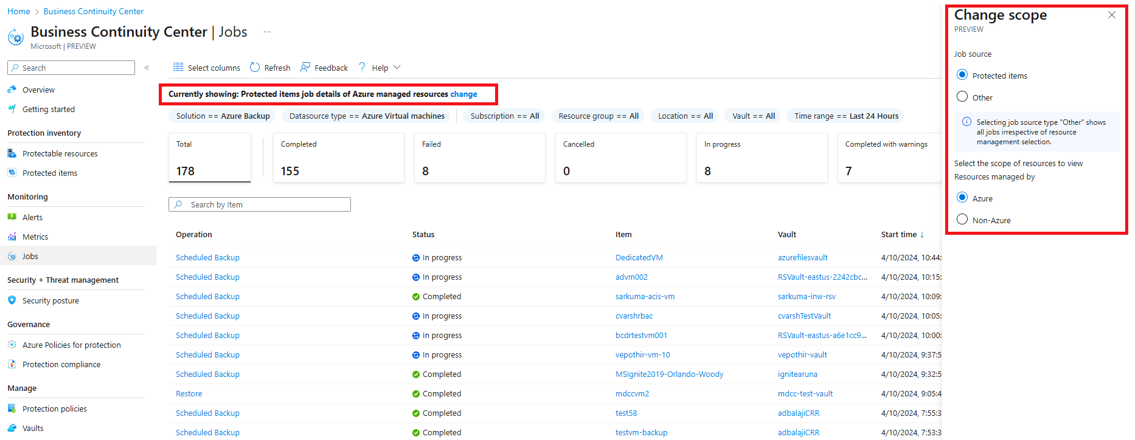Click the Jobs sidebar icon

click(12, 256)
